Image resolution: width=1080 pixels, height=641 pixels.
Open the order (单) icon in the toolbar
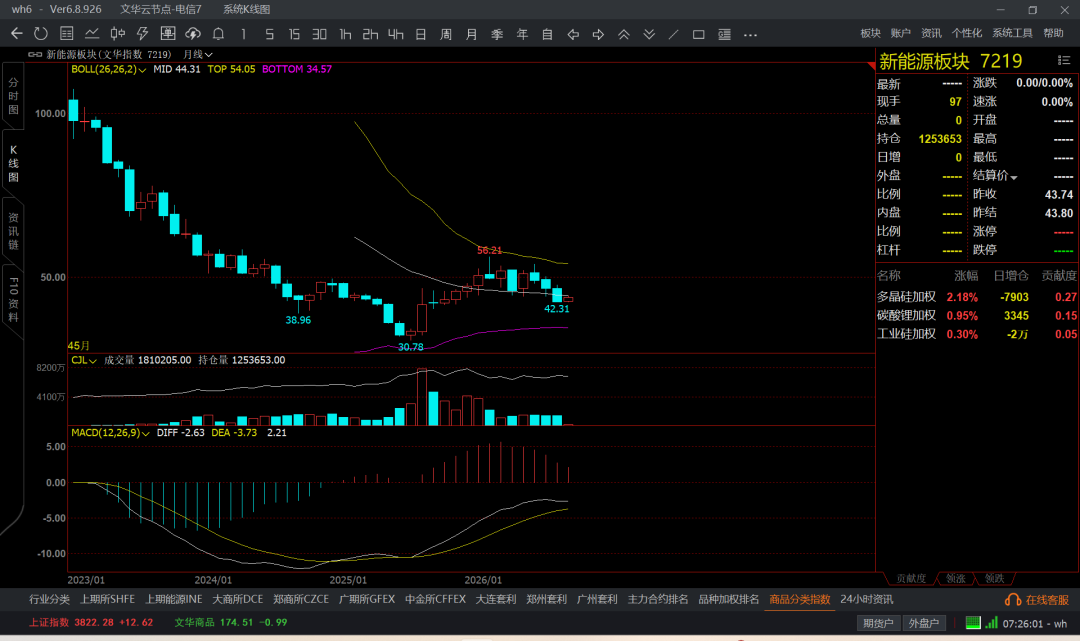pos(167,34)
